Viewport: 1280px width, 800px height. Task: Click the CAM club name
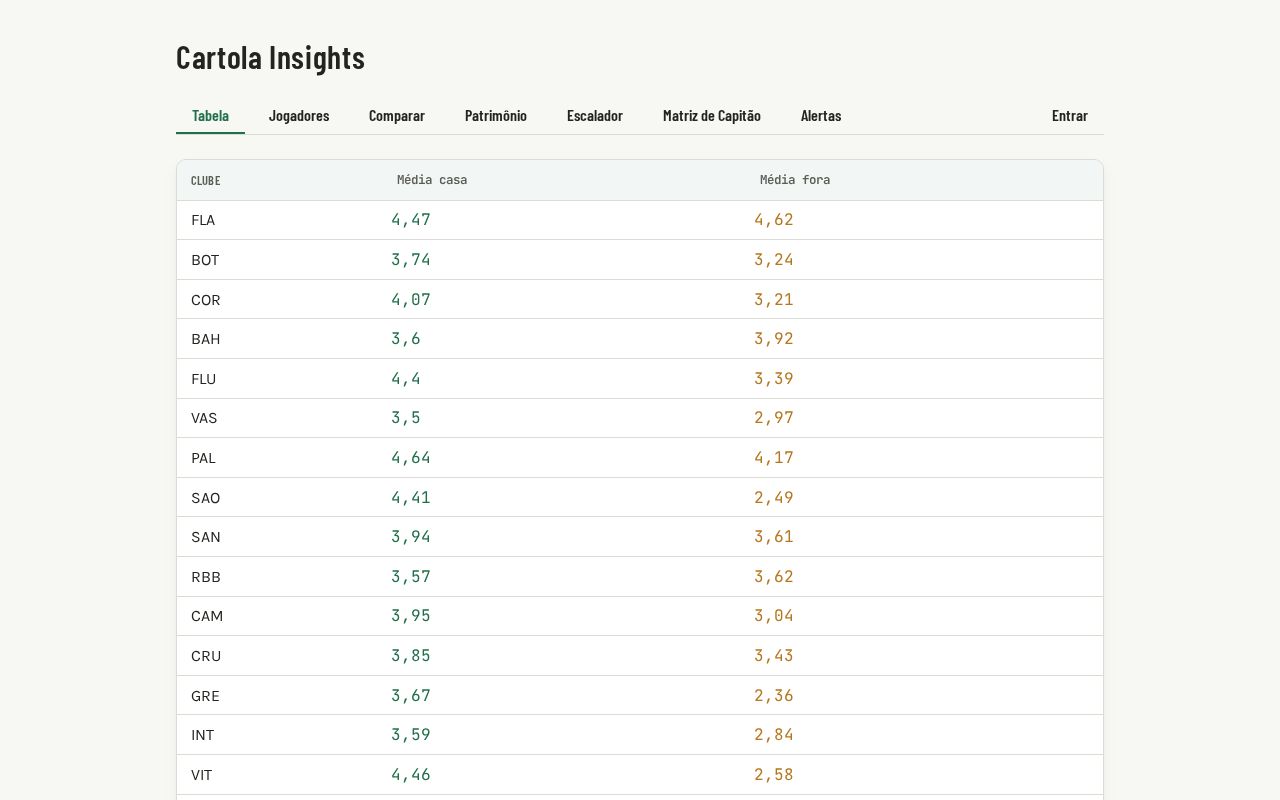[x=207, y=616]
